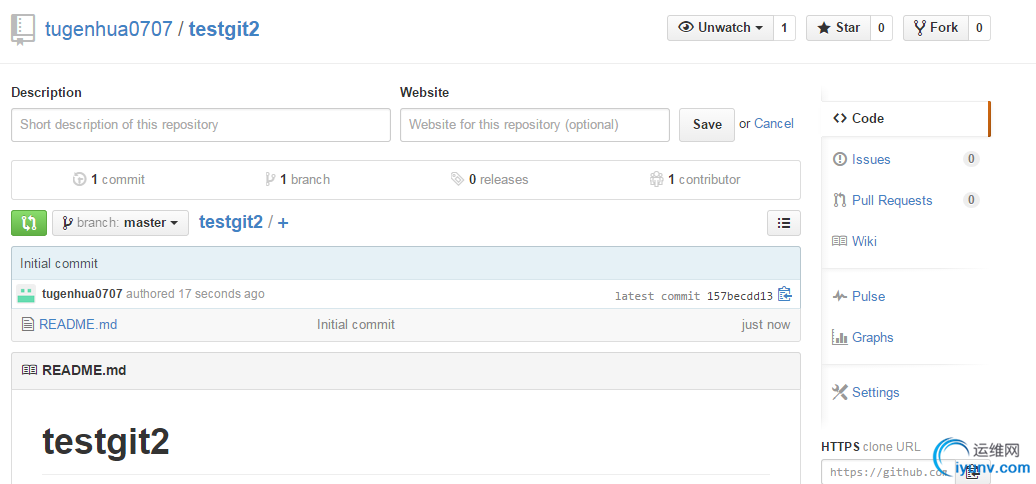Open the Issues tab
The height and width of the screenshot is (484, 1036).
871,159
